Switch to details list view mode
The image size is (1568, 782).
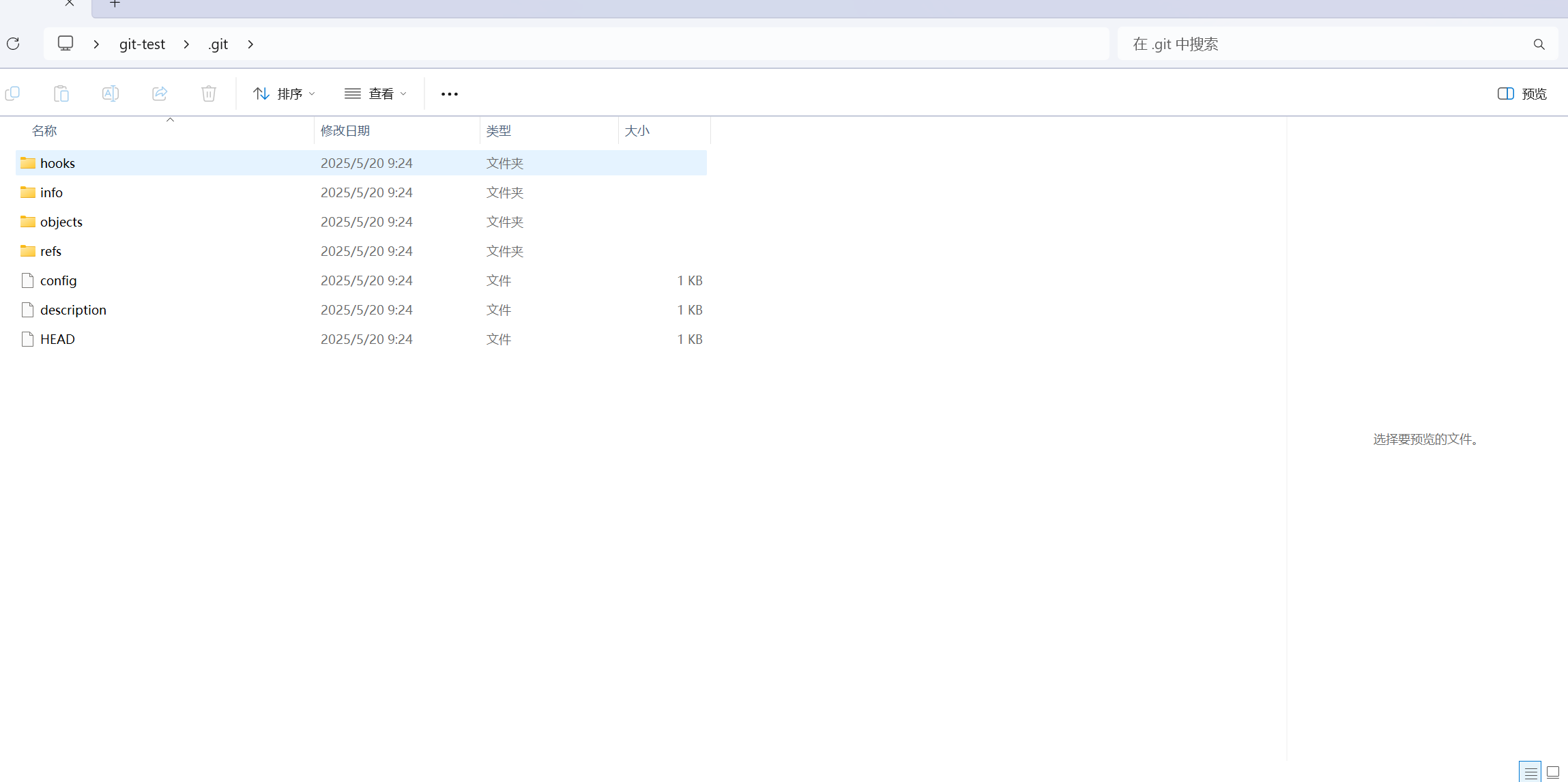click(1530, 772)
